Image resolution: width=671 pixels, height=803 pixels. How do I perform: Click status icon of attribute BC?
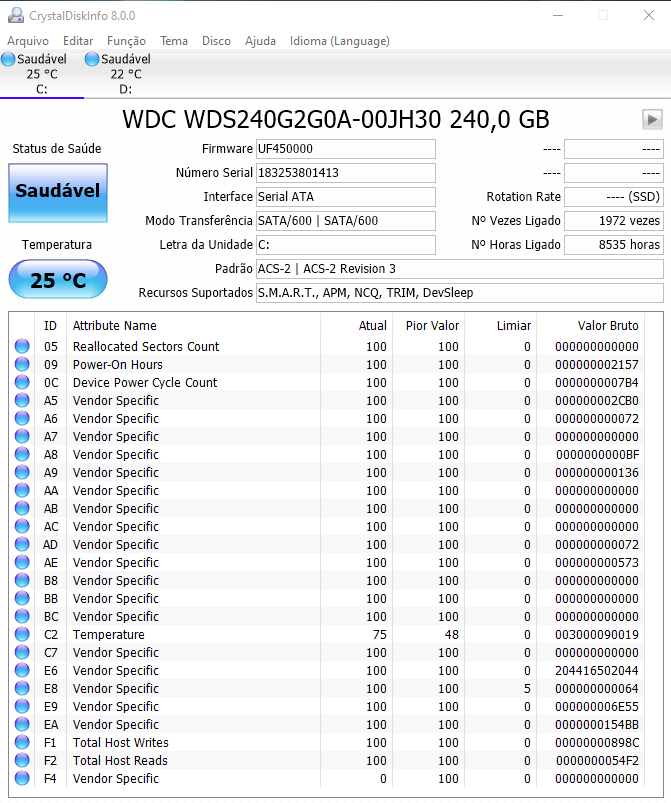[22, 616]
